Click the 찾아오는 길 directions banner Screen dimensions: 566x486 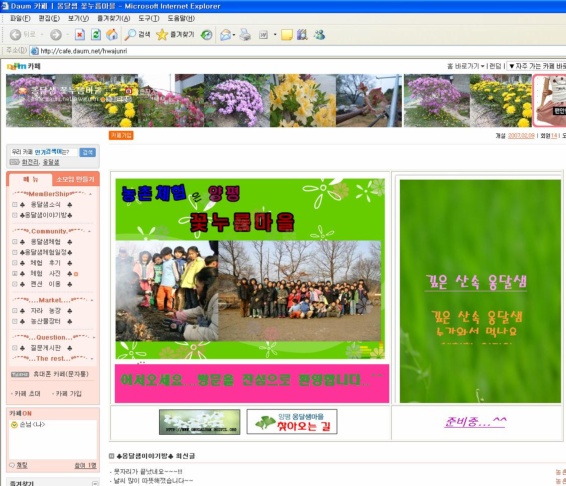pyautogui.click(x=292, y=422)
